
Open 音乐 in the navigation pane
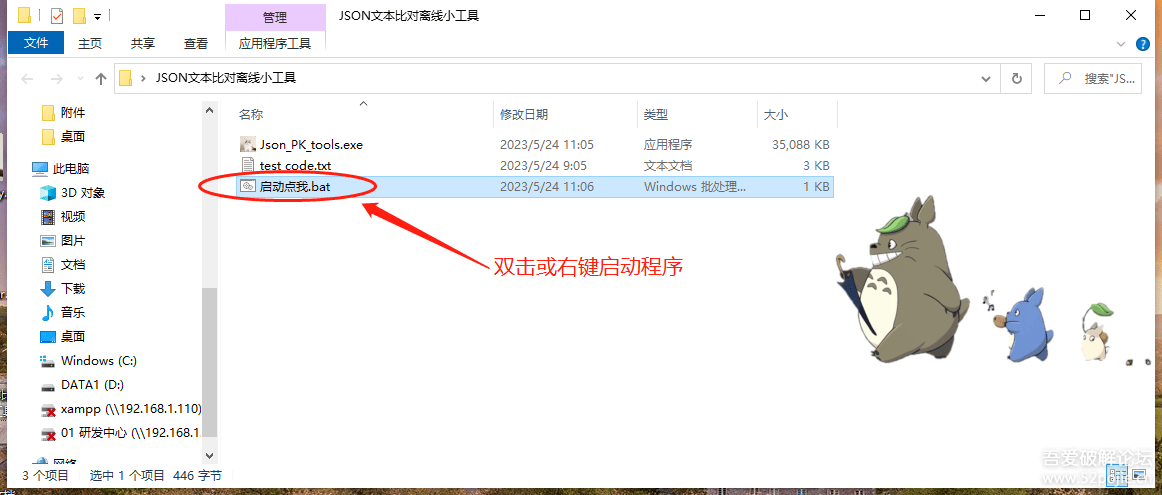[x=73, y=313]
